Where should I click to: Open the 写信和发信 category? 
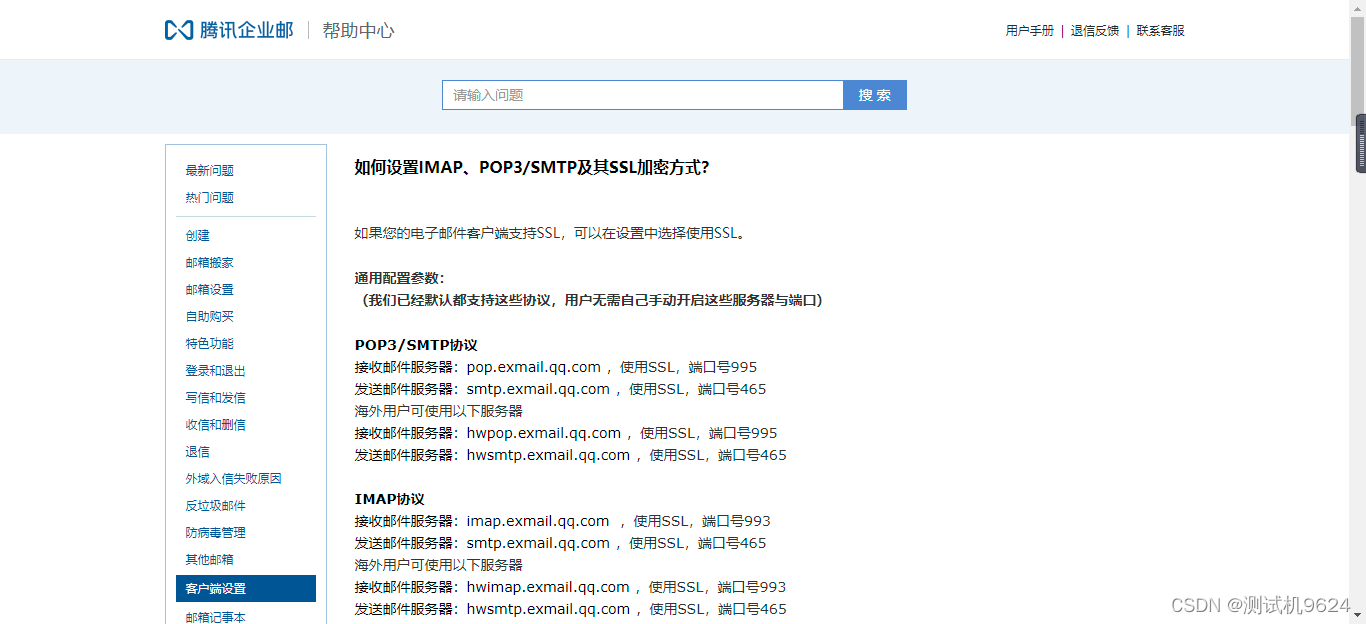tap(216, 398)
